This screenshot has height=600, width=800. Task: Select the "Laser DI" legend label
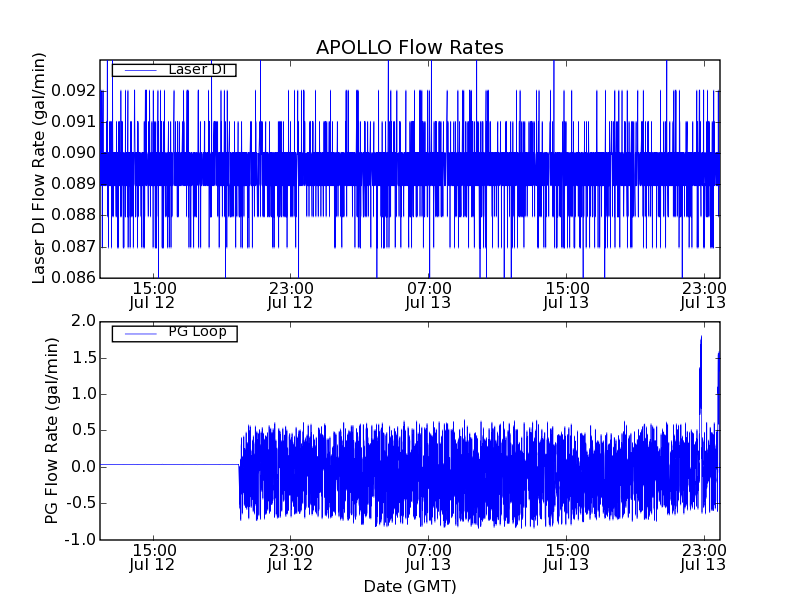[196, 70]
